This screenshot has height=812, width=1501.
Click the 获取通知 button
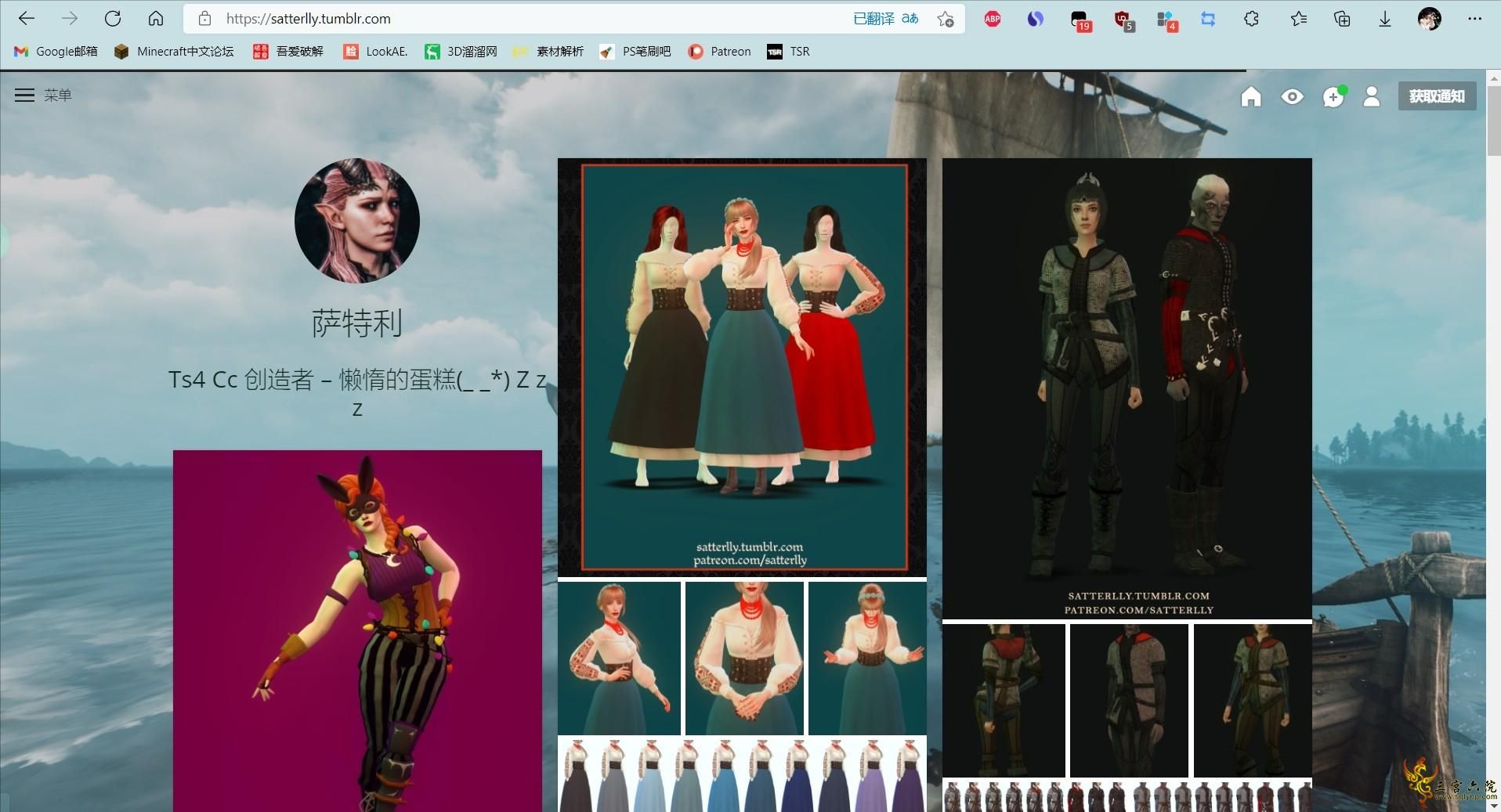click(x=1437, y=96)
